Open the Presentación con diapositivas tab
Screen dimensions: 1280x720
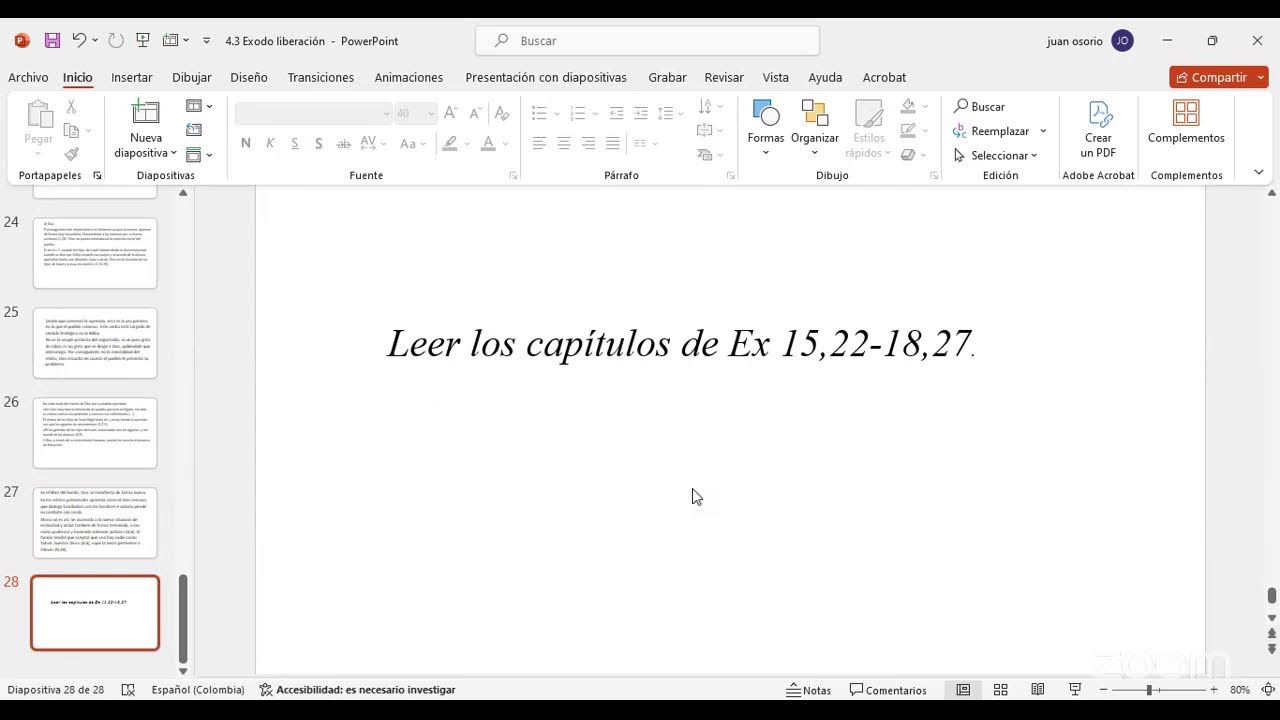(546, 77)
